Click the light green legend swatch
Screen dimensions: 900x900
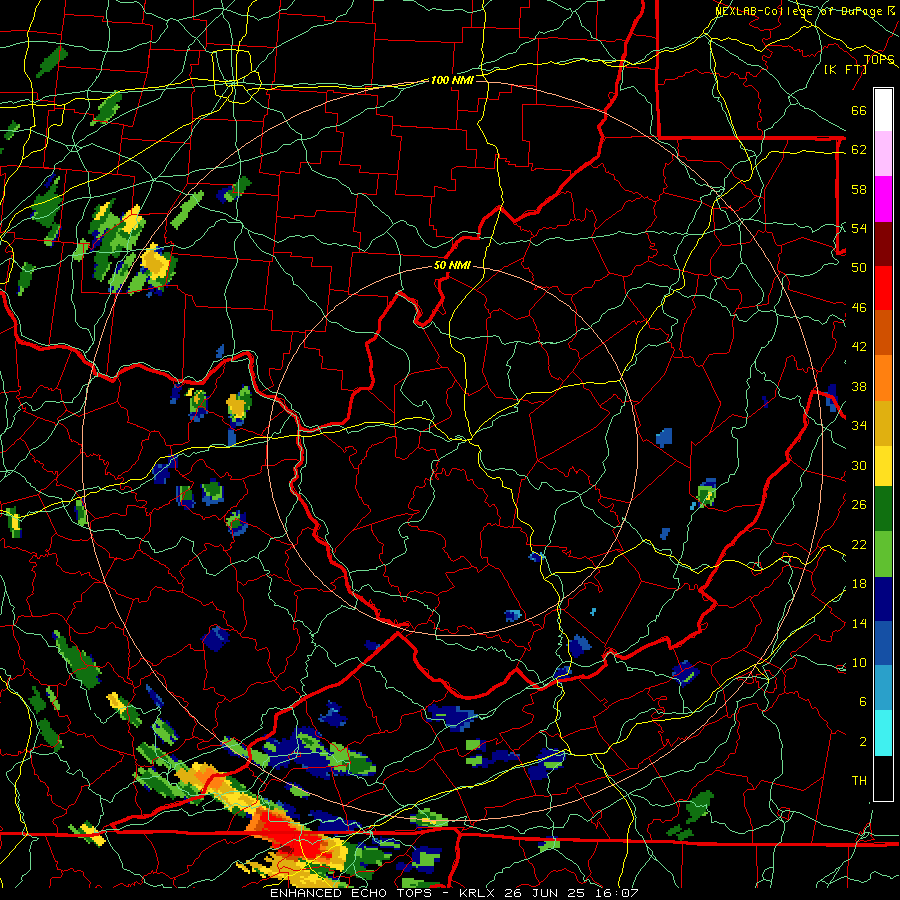[883, 554]
